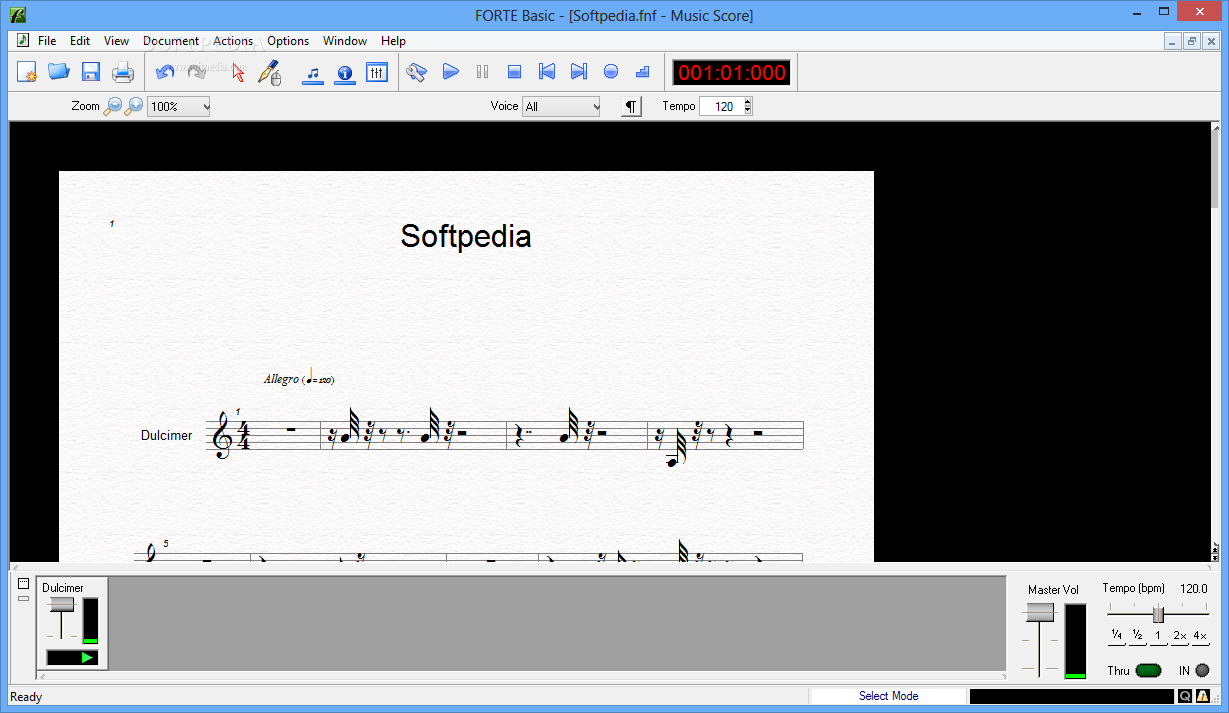Click the warning icon in status bar
This screenshot has width=1229, height=713.
(1203, 696)
